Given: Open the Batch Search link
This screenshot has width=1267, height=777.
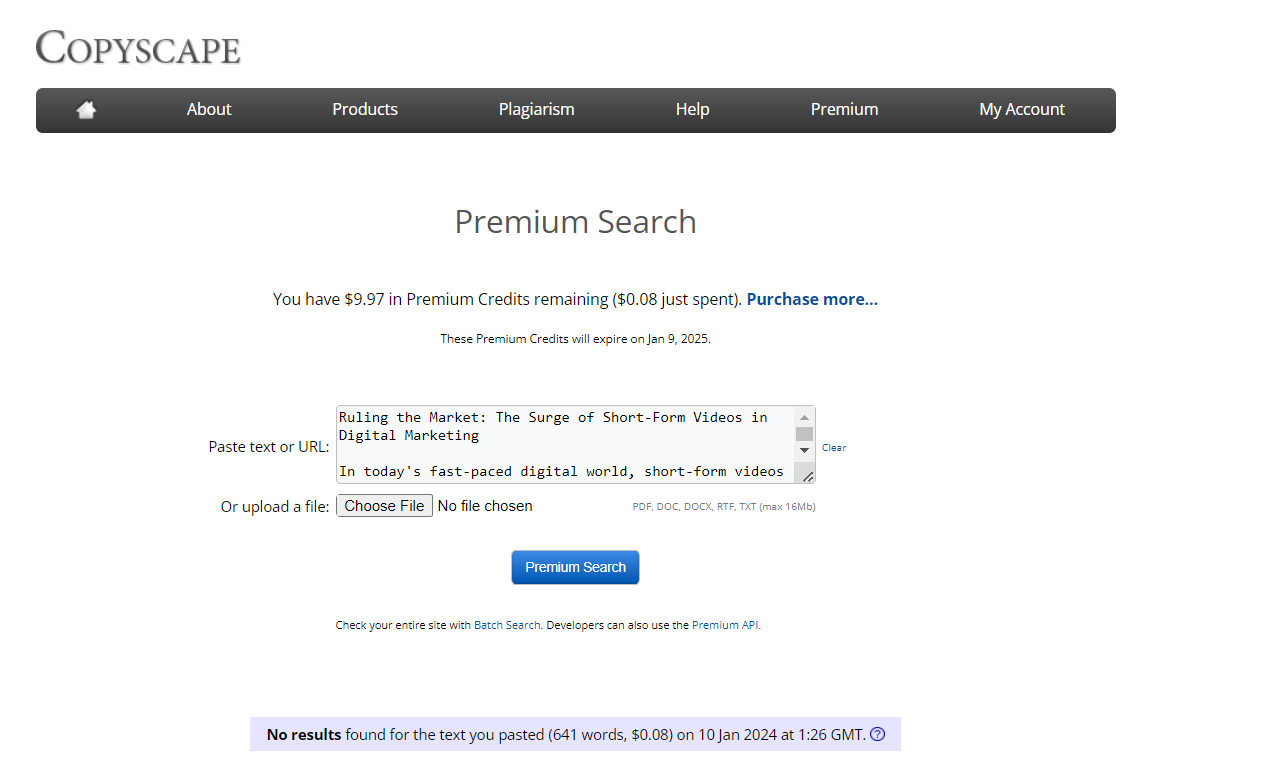Looking at the screenshot, I should pos(507,625).
